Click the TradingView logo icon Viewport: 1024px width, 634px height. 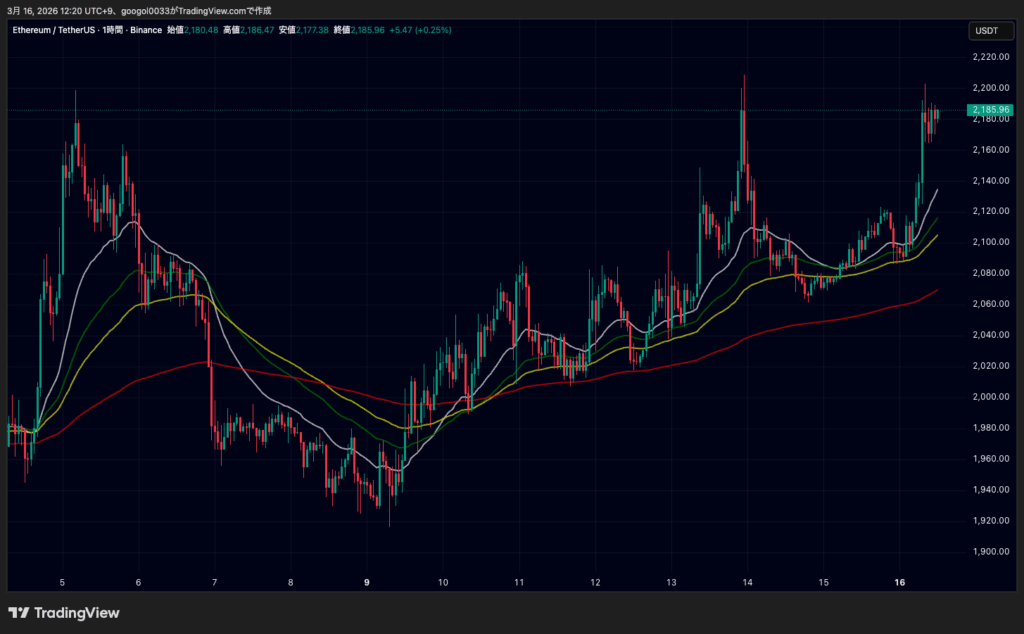[x=19, y=612]
